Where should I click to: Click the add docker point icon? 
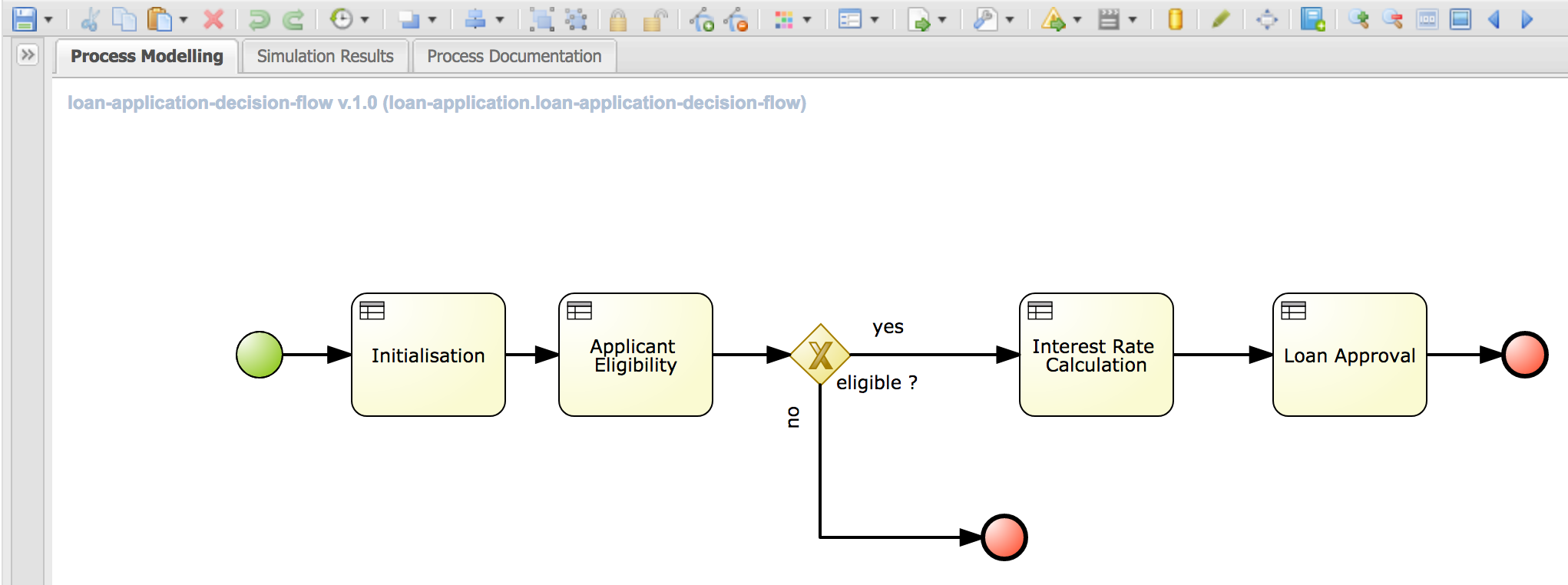pos(702,20)
